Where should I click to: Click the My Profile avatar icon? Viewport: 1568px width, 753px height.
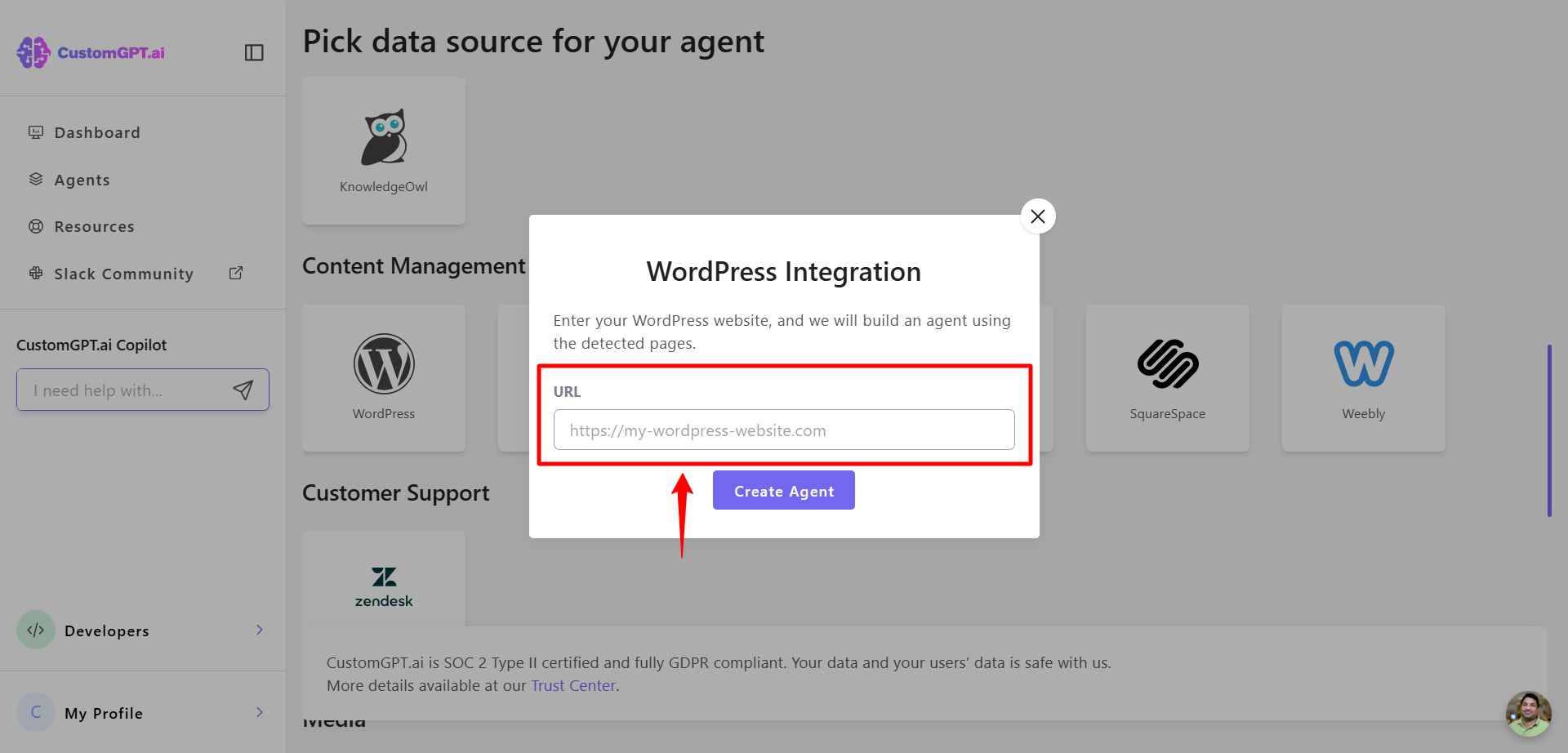click(x=36, y=712)
